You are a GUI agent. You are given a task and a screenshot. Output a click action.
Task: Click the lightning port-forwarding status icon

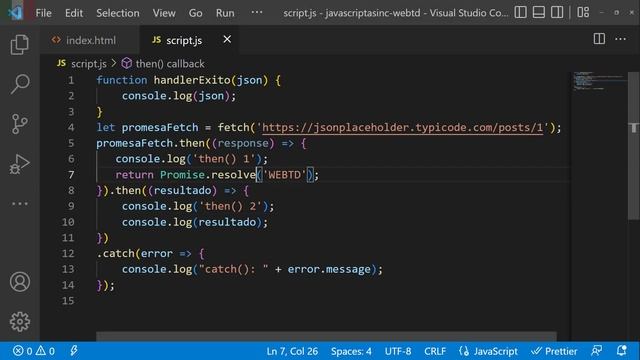click(x=74, y=351)
